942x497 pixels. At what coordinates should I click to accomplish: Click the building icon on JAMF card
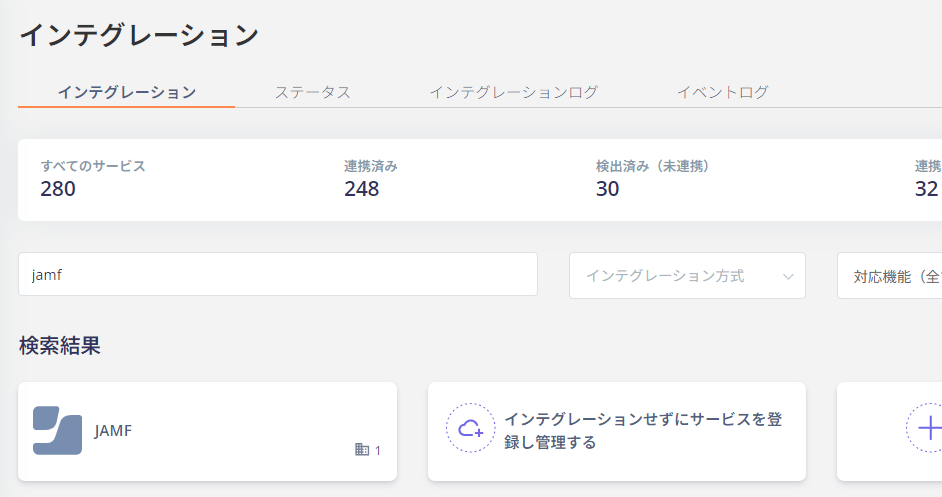click(x=362, y=449)
